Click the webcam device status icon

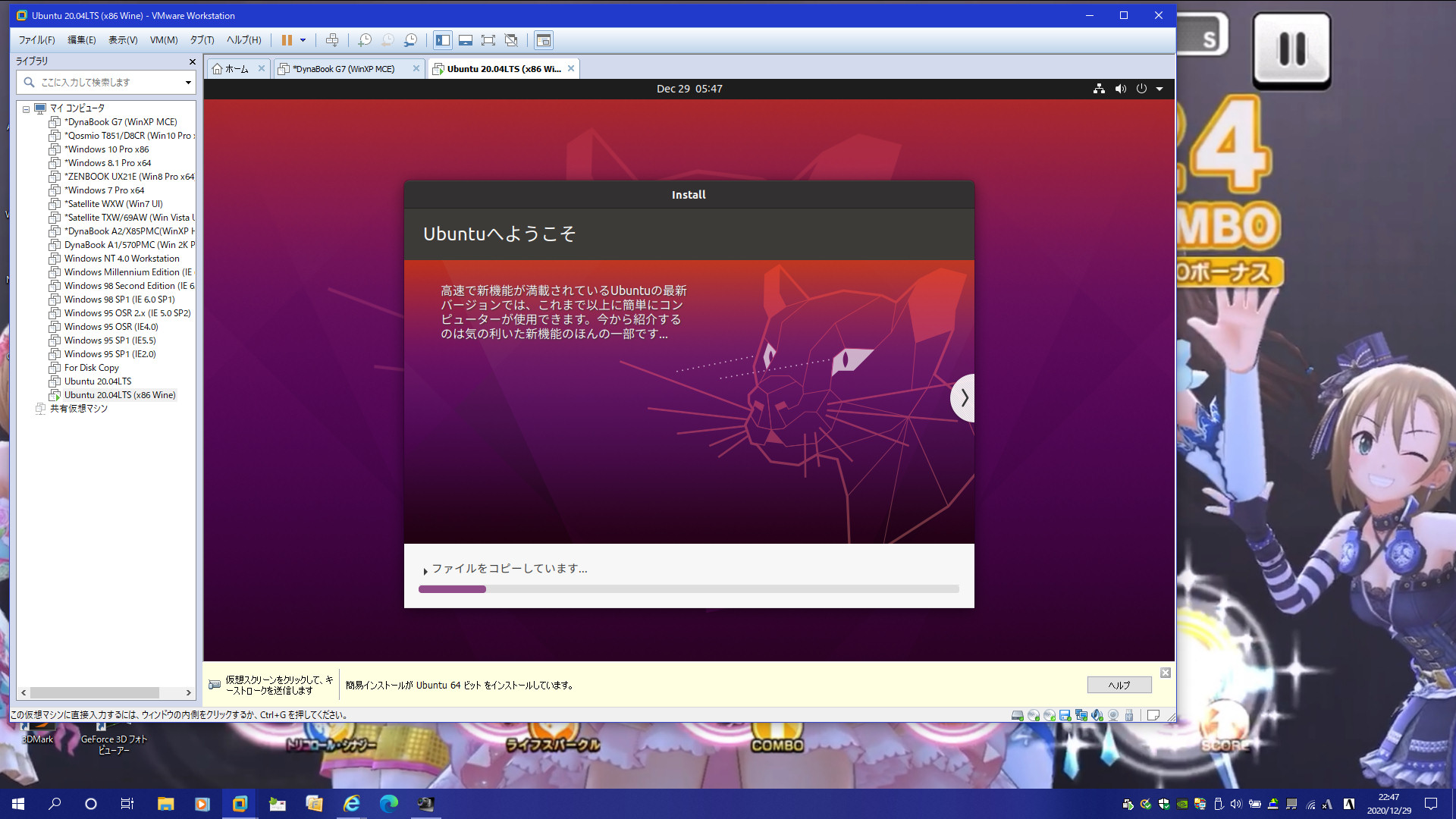[x=1113, y=715]
